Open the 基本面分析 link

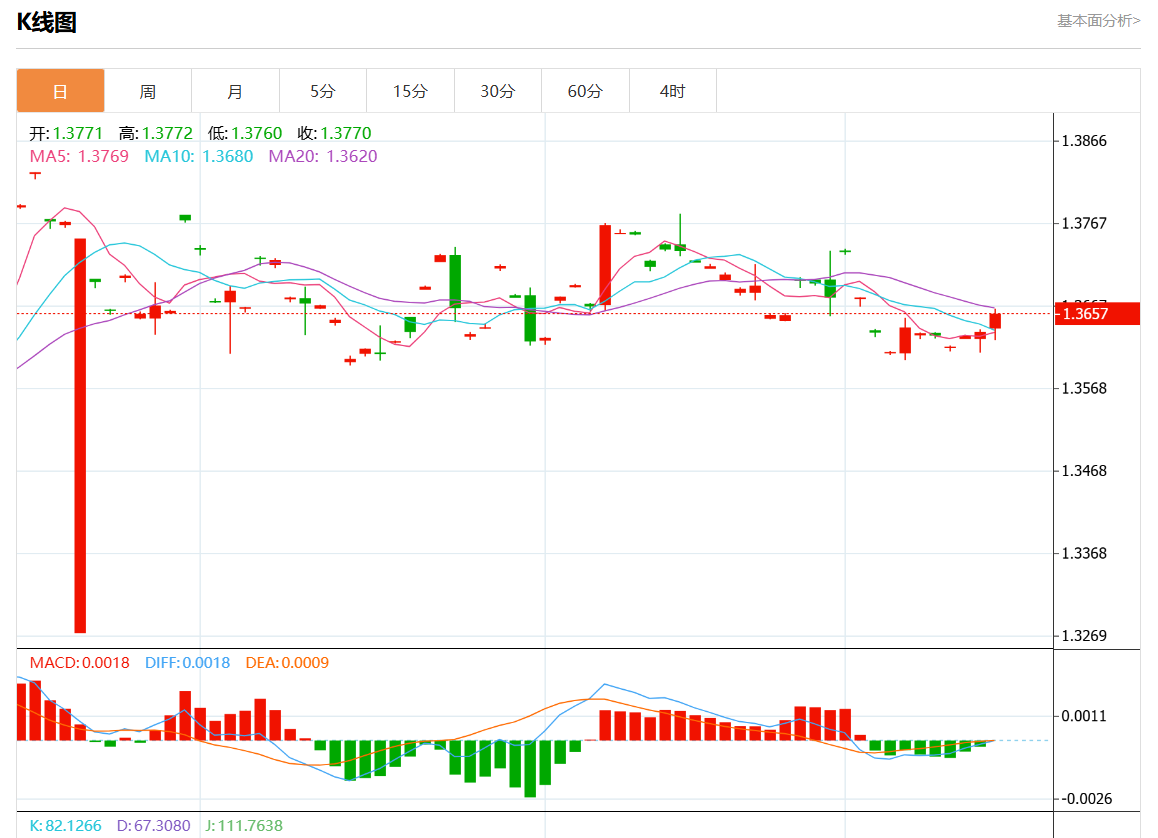click(x=1098, y=20)
